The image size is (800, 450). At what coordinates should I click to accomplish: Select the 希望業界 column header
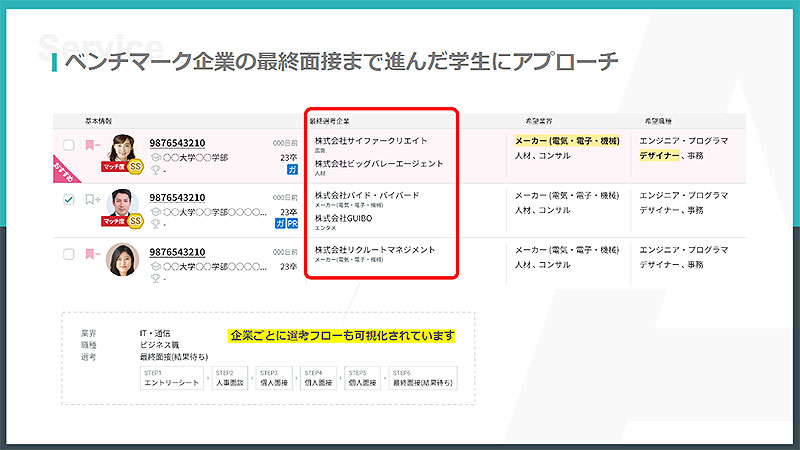click(539, 120)
